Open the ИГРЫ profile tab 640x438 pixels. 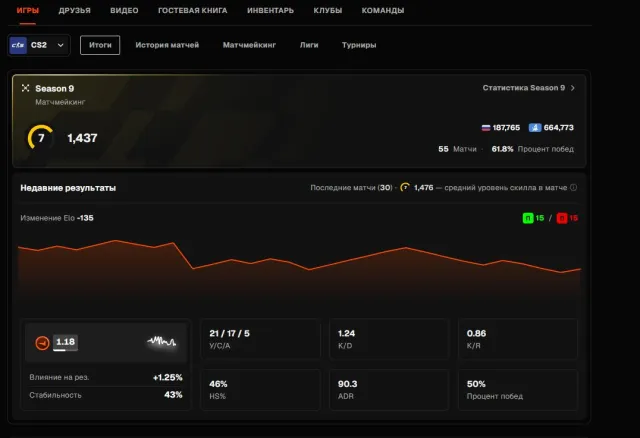(28, 11)
